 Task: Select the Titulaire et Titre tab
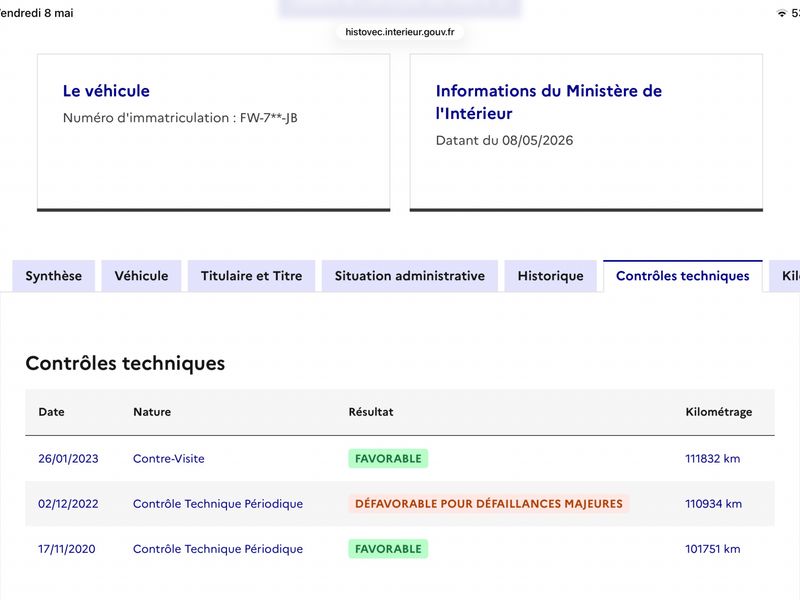[252, 276]
